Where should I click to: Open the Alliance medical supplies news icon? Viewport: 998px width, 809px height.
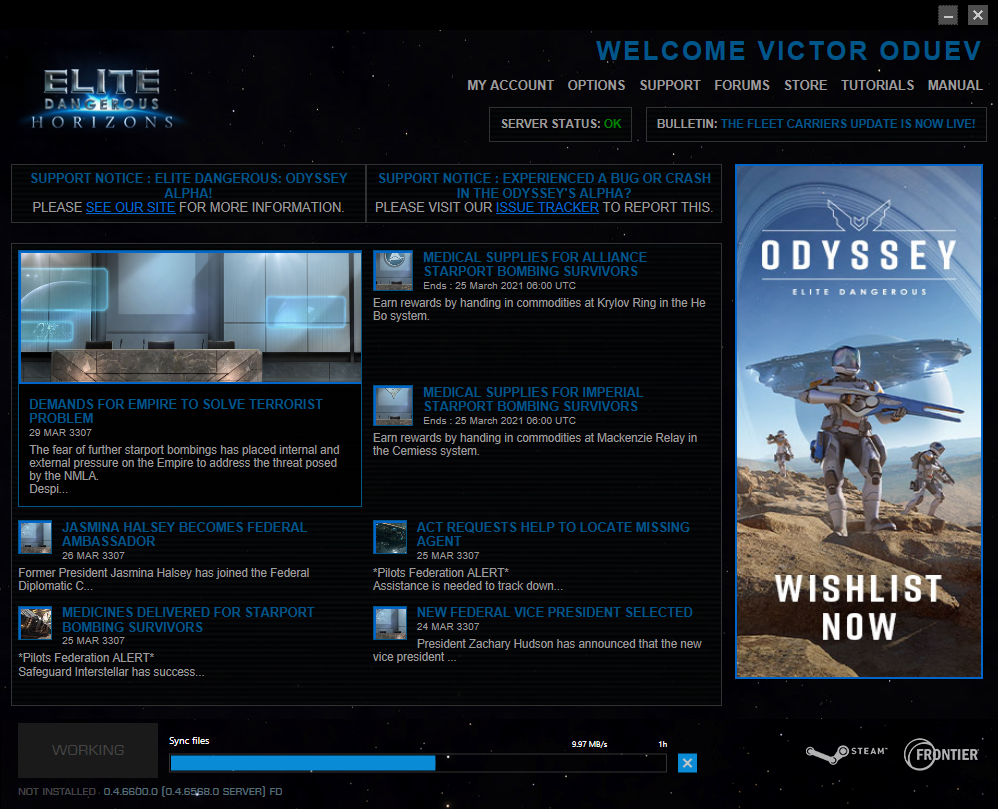point(393,271)
